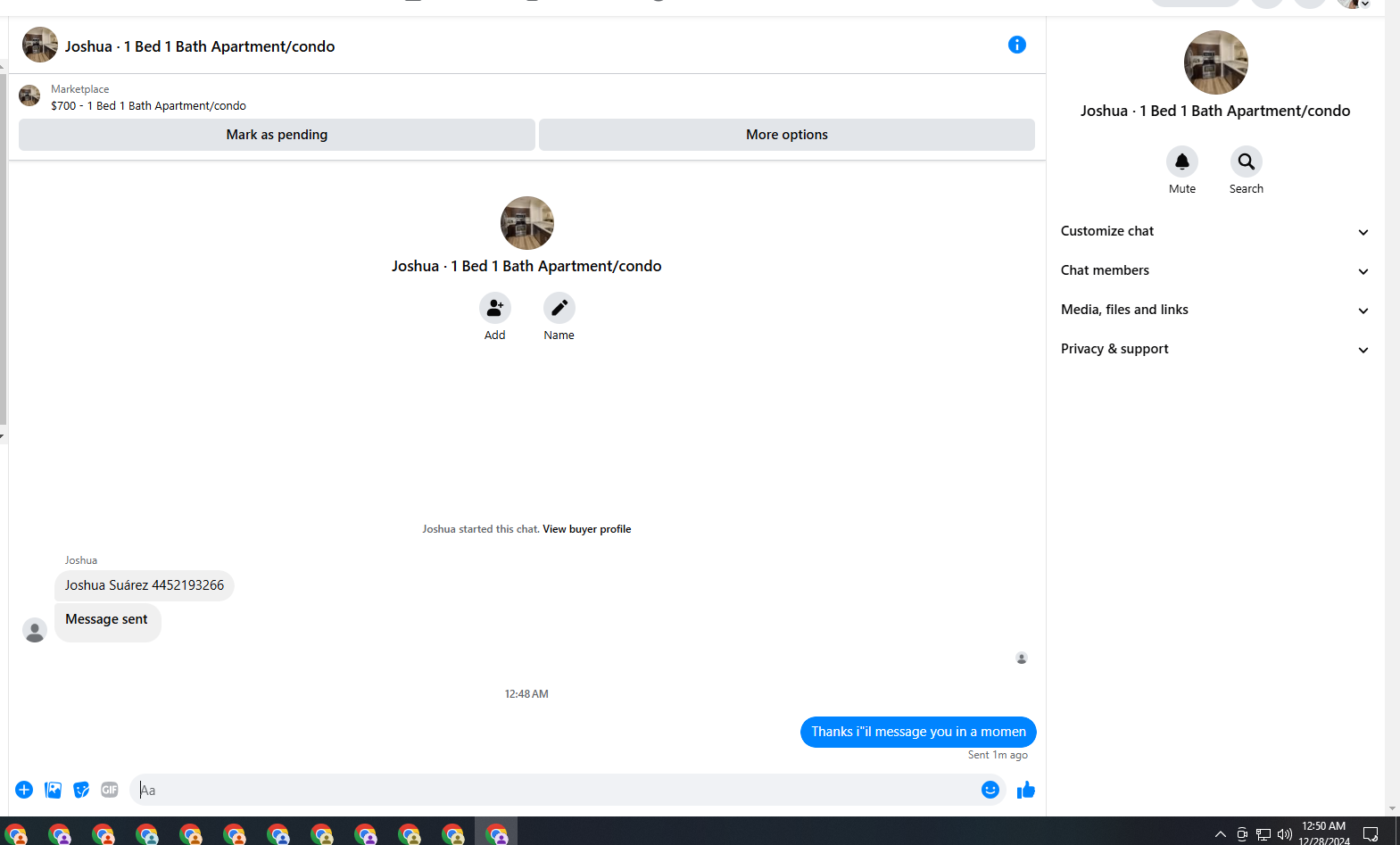1400x845 pixels.
Task: Click the taskbar volume speaker icon
Action: tap(1285, 834)
